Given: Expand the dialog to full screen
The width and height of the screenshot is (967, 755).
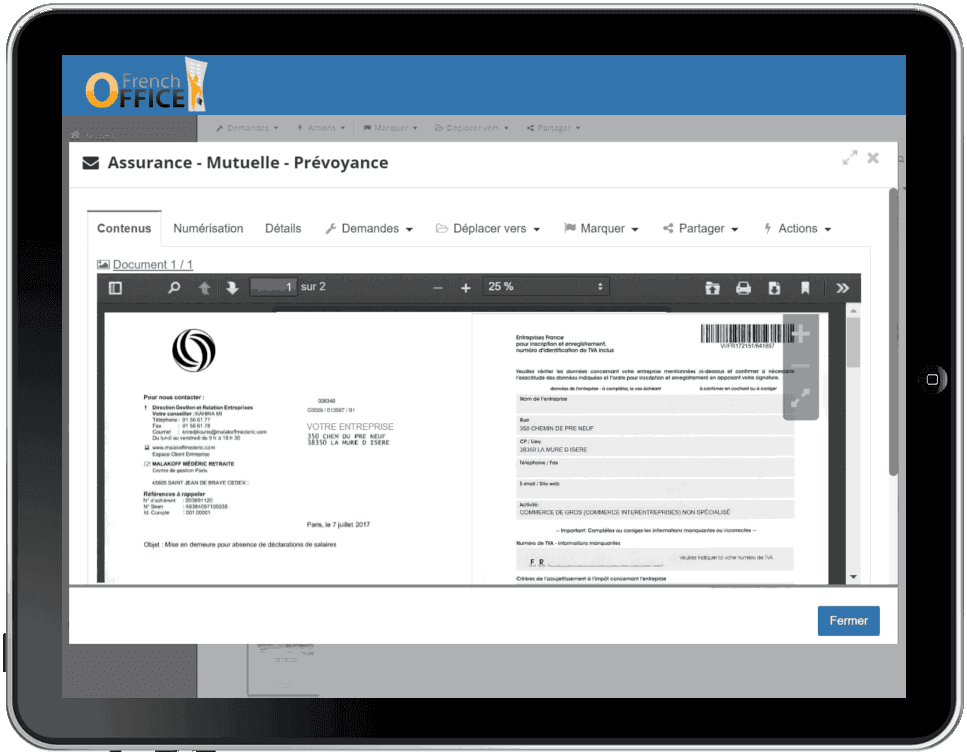Looking at the screenshot, I should (850, 158).
